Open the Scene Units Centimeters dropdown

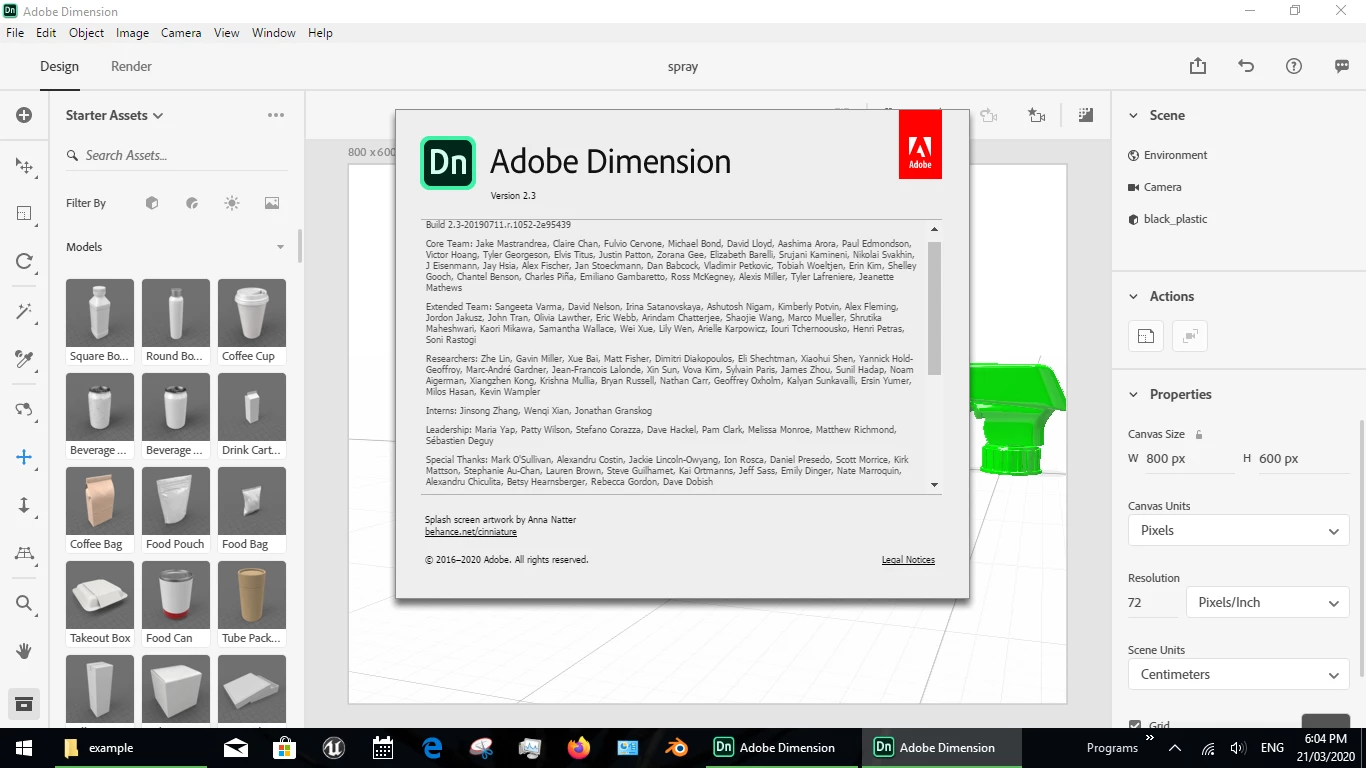(x=1238, y=674)
